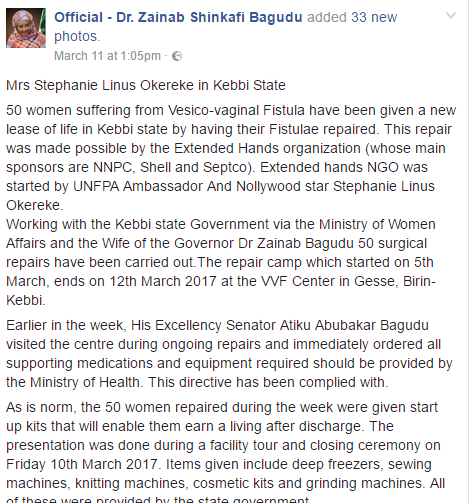The image size is (473, 503).
Task: Click the word photos under page name
Action: click(x=76, y=36)
